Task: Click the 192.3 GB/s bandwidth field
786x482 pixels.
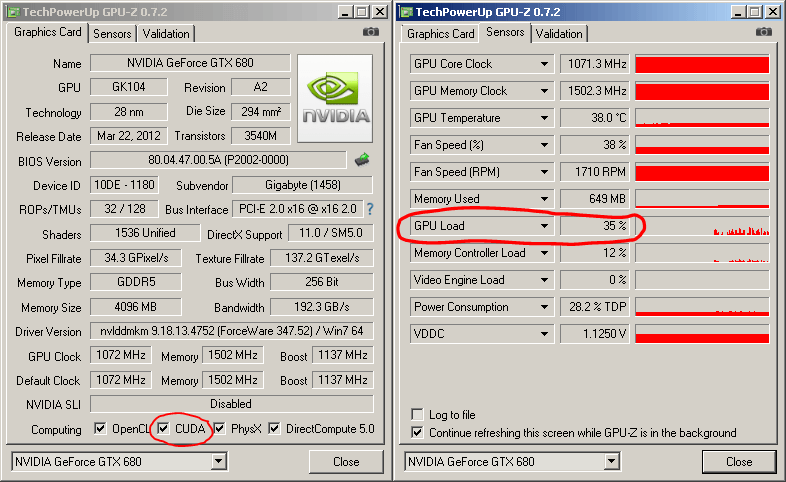Action: coord(322,307)
